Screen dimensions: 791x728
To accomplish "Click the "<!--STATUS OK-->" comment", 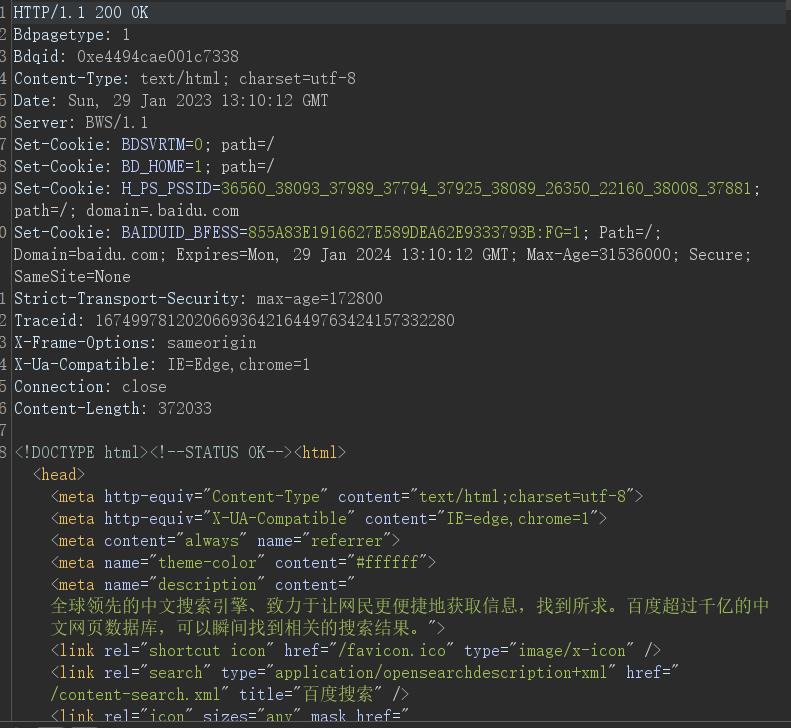I will click(221, 452).
